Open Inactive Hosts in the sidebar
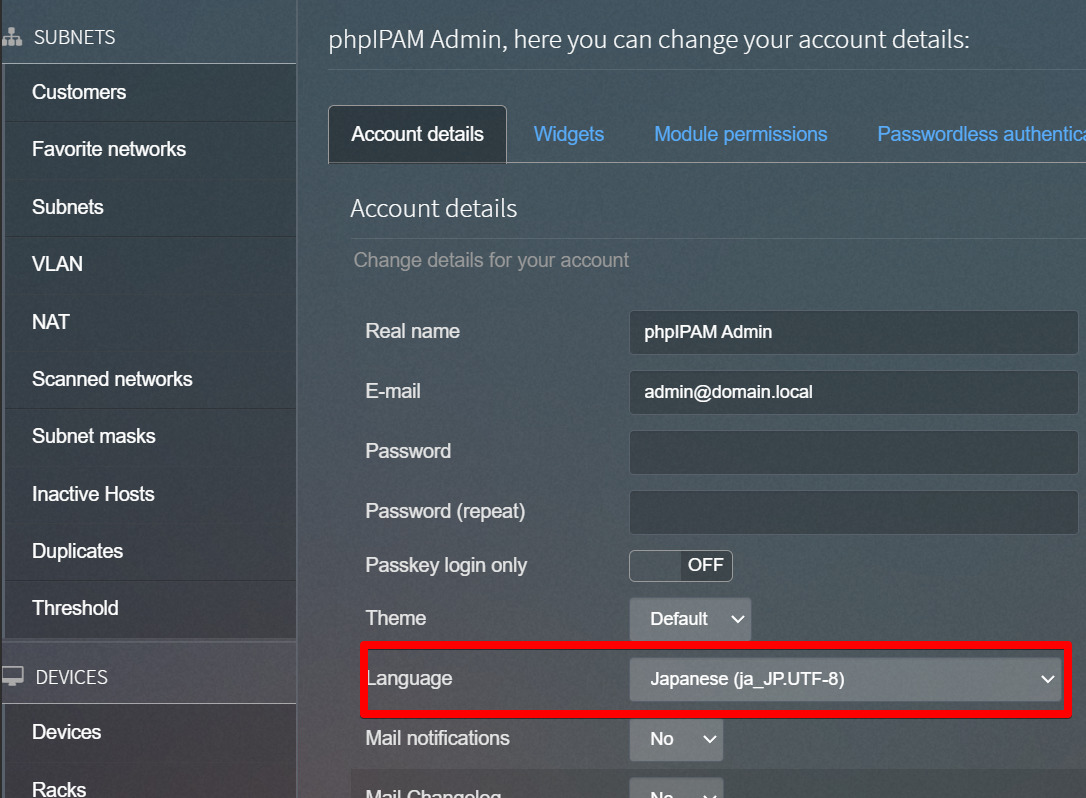The height and width of the screenshot is (798, 1086). click(x=150, y=494)
